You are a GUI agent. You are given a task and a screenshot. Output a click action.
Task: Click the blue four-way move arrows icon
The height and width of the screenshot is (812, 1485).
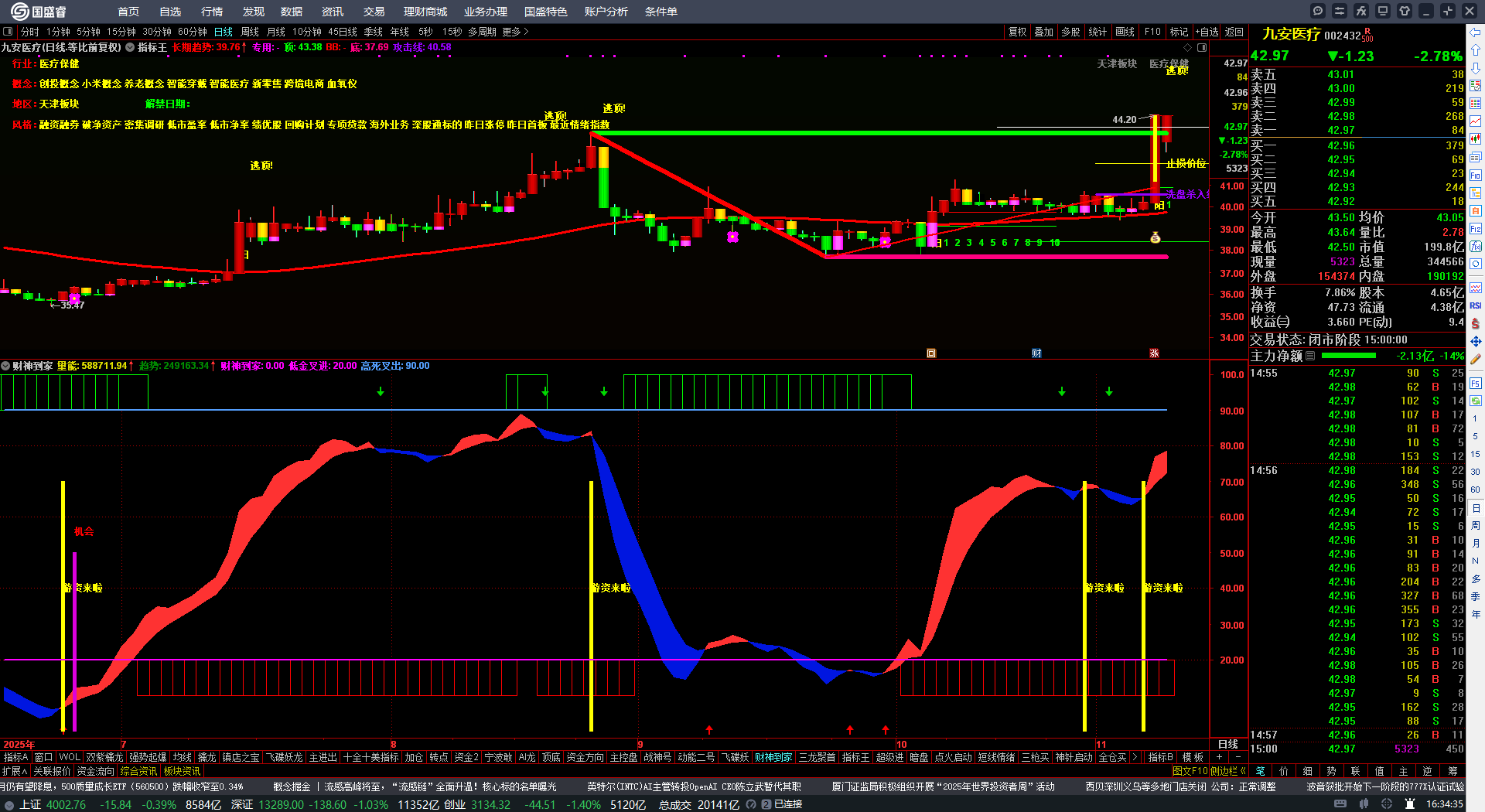(x=1476, y=341)
